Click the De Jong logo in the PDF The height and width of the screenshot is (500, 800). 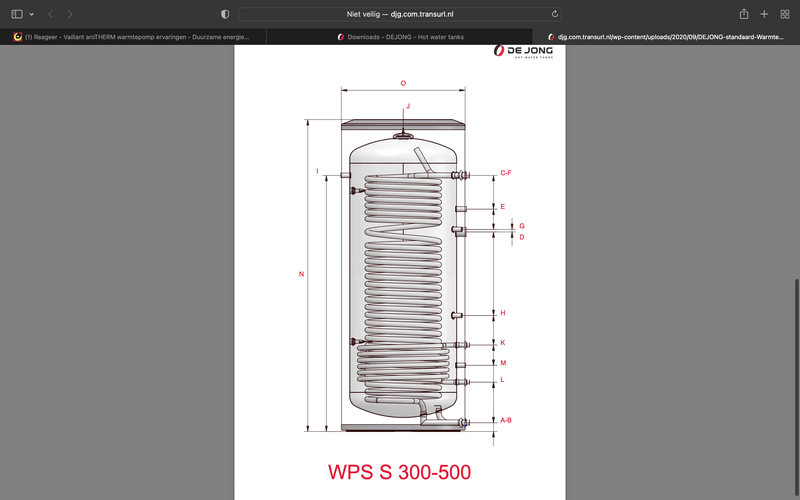pyautogui.click(x=523, y=51)
